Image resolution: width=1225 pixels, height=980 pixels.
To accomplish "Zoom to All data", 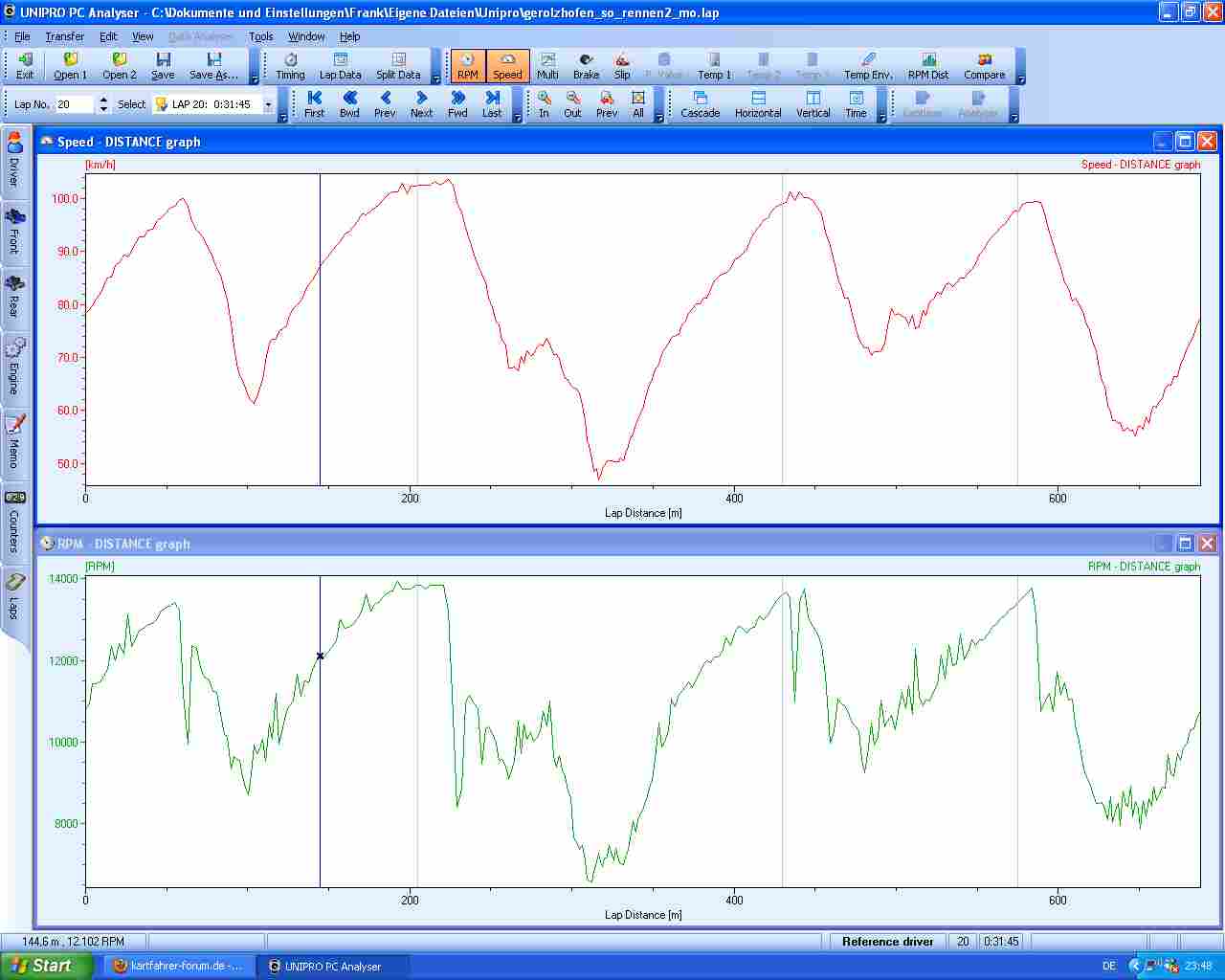I will 638,104.
